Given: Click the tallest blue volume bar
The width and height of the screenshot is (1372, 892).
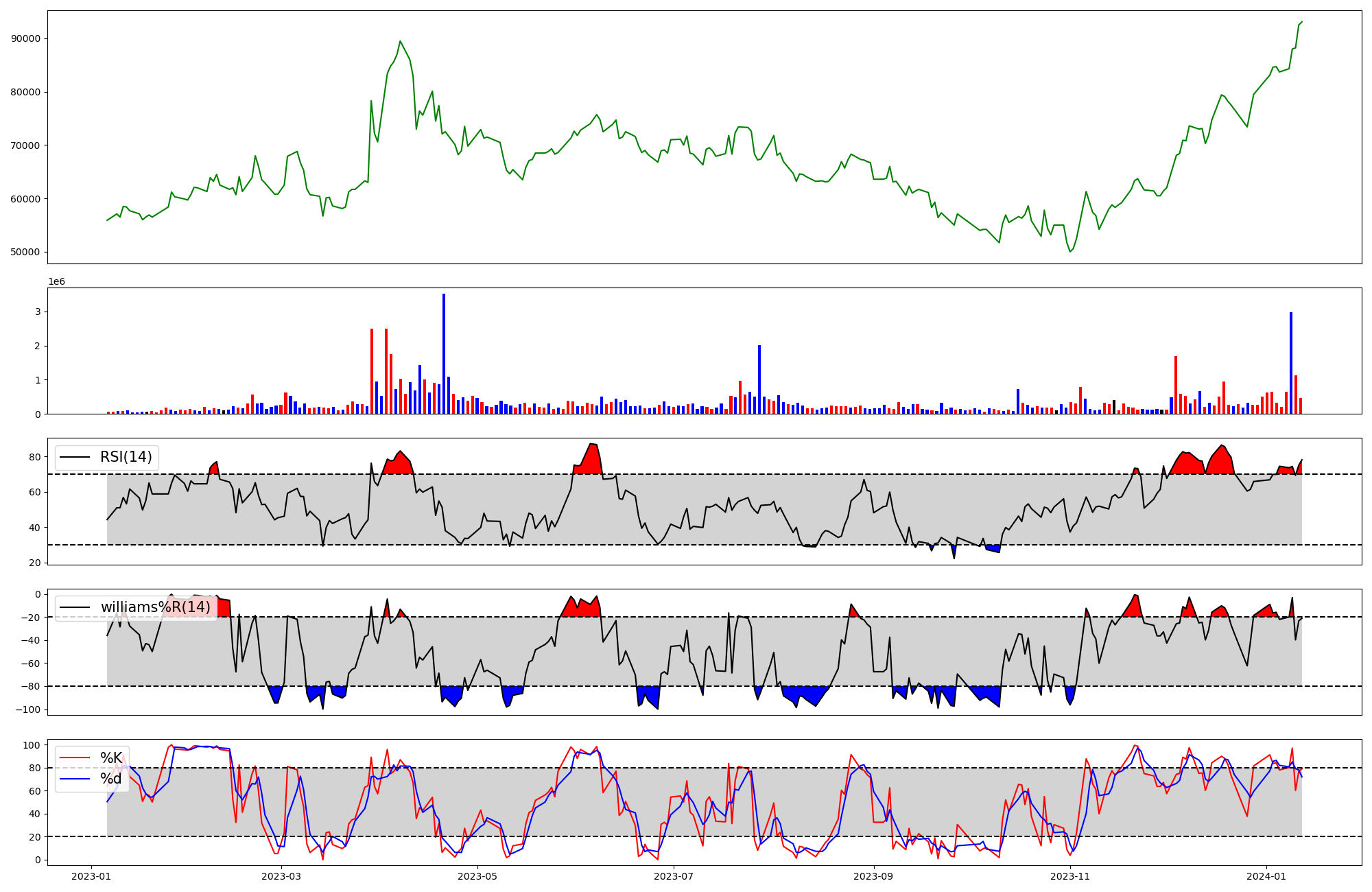Looking at the screenshot, I should (x=444, y=353).
